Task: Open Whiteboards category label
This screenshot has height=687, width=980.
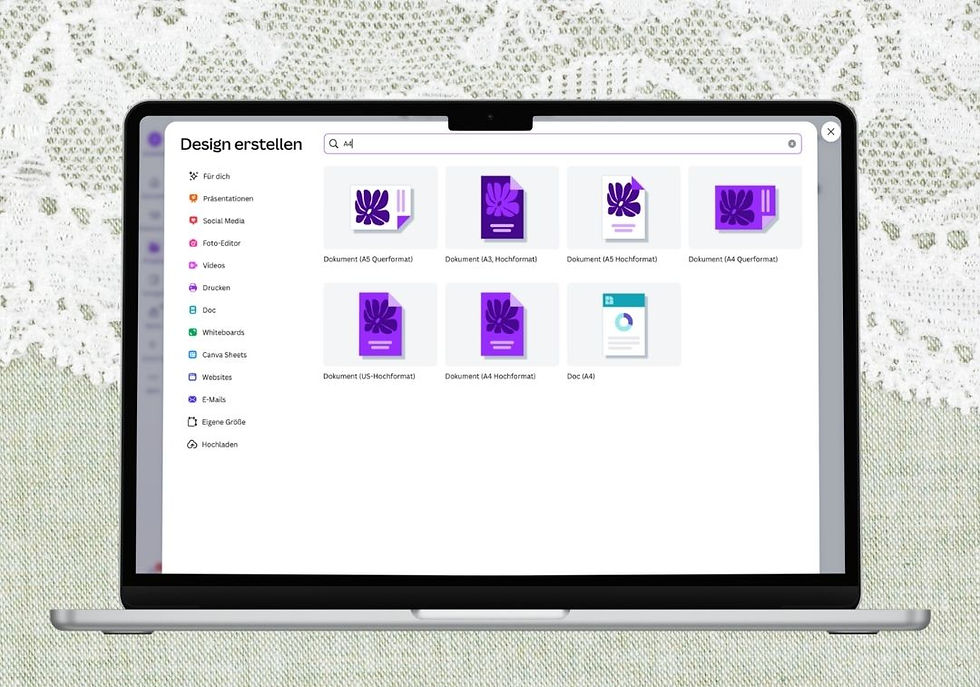Action: tap(223, 332)
